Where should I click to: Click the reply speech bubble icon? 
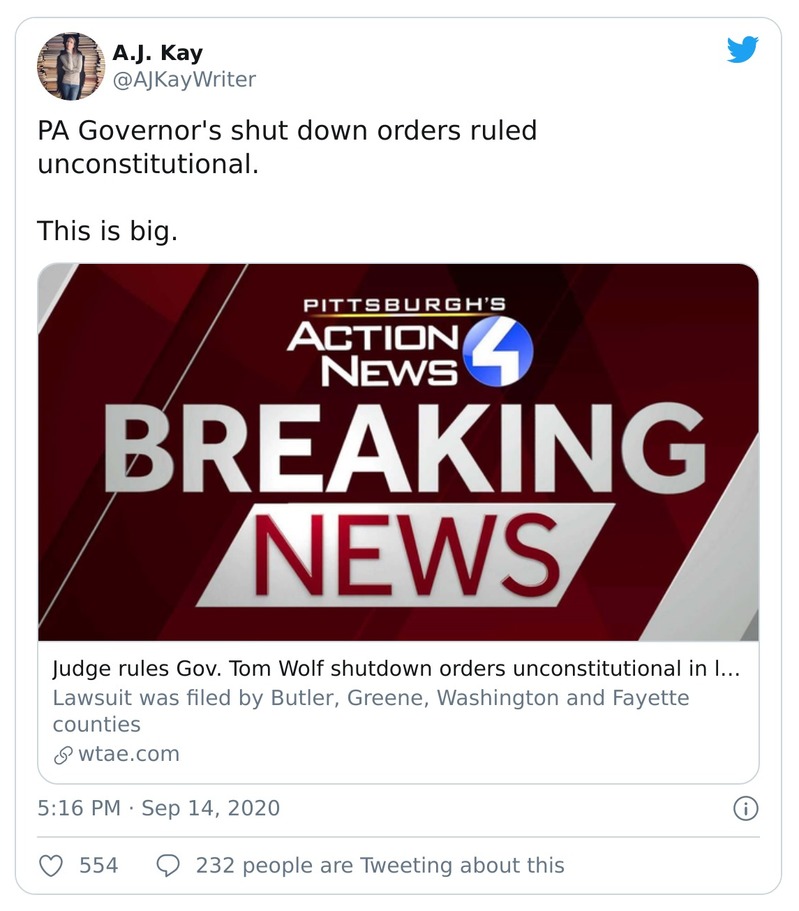pos(169,865)
